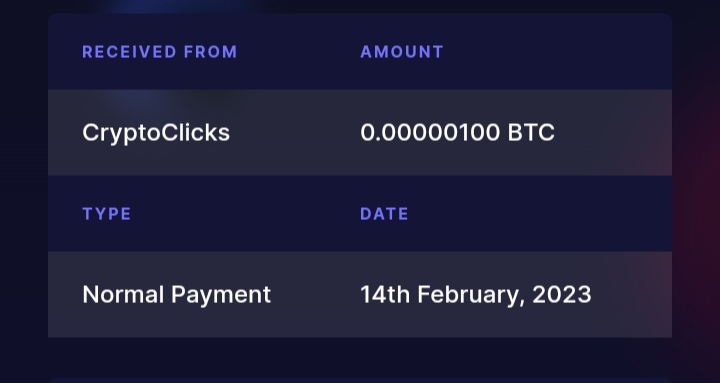Click the trailing 100 digits of the amount
Image resolution: width=720 pixels, height=383 pixels.
pos(483,133)
